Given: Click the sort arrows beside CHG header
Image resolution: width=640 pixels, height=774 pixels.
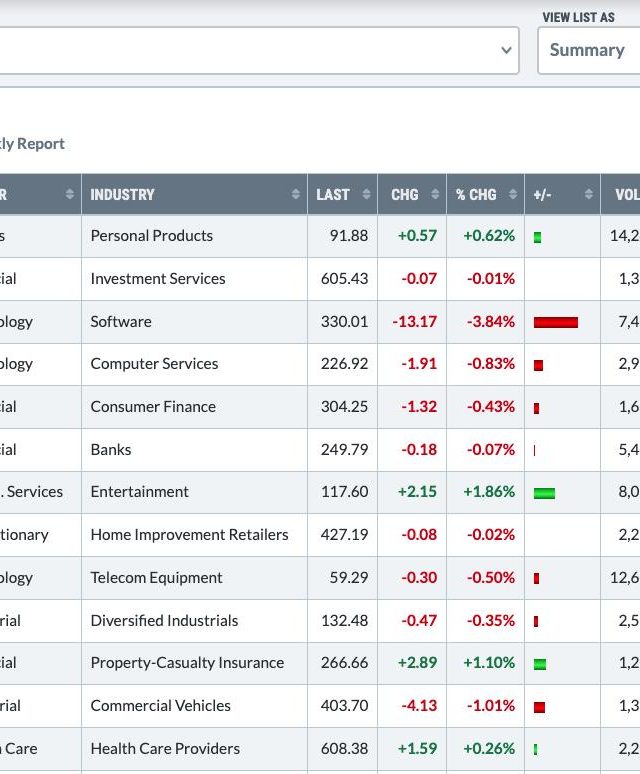Looking at the screenshot, I should [435, 195].
